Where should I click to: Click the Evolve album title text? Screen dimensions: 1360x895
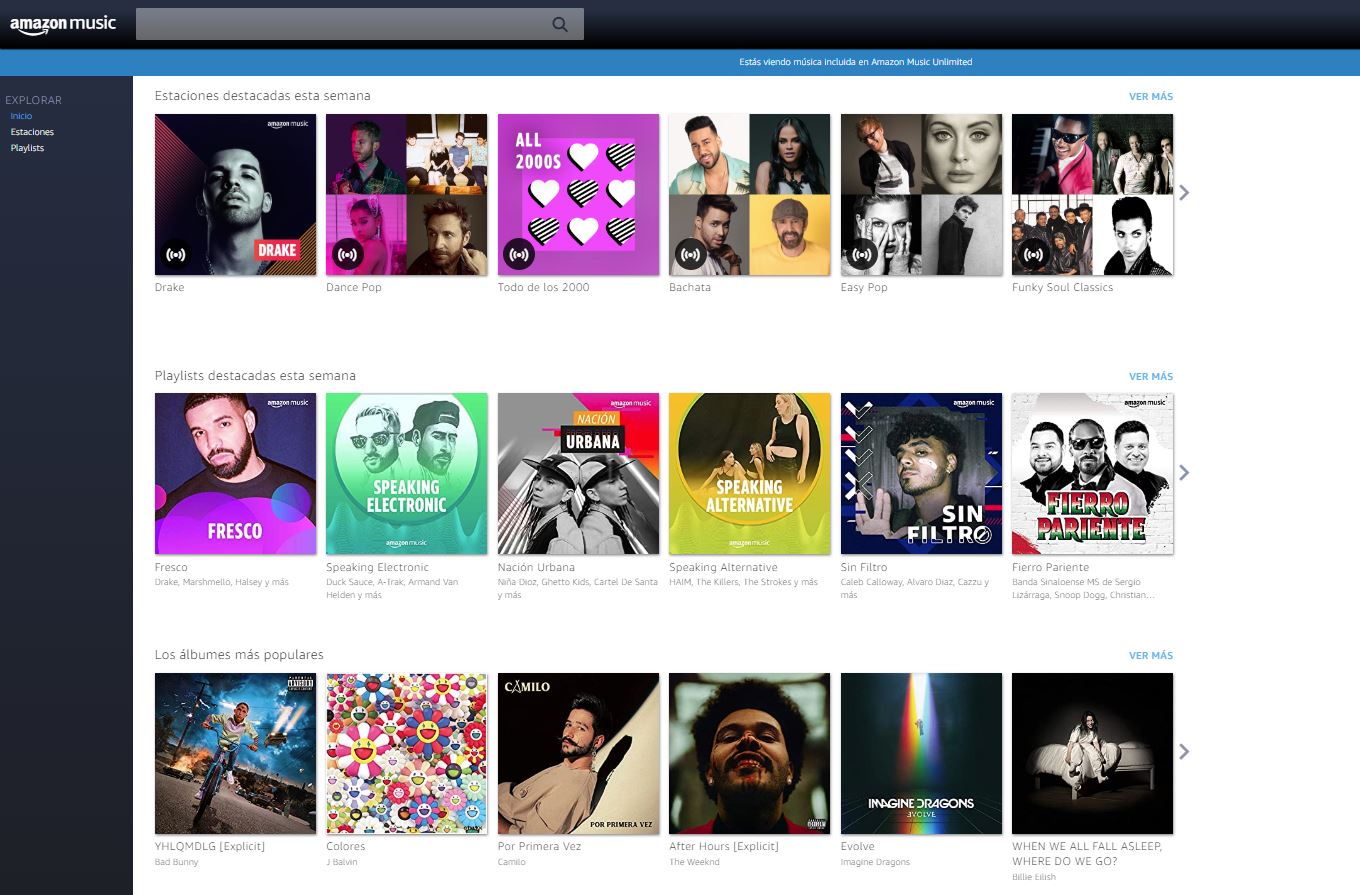(858, 846)
